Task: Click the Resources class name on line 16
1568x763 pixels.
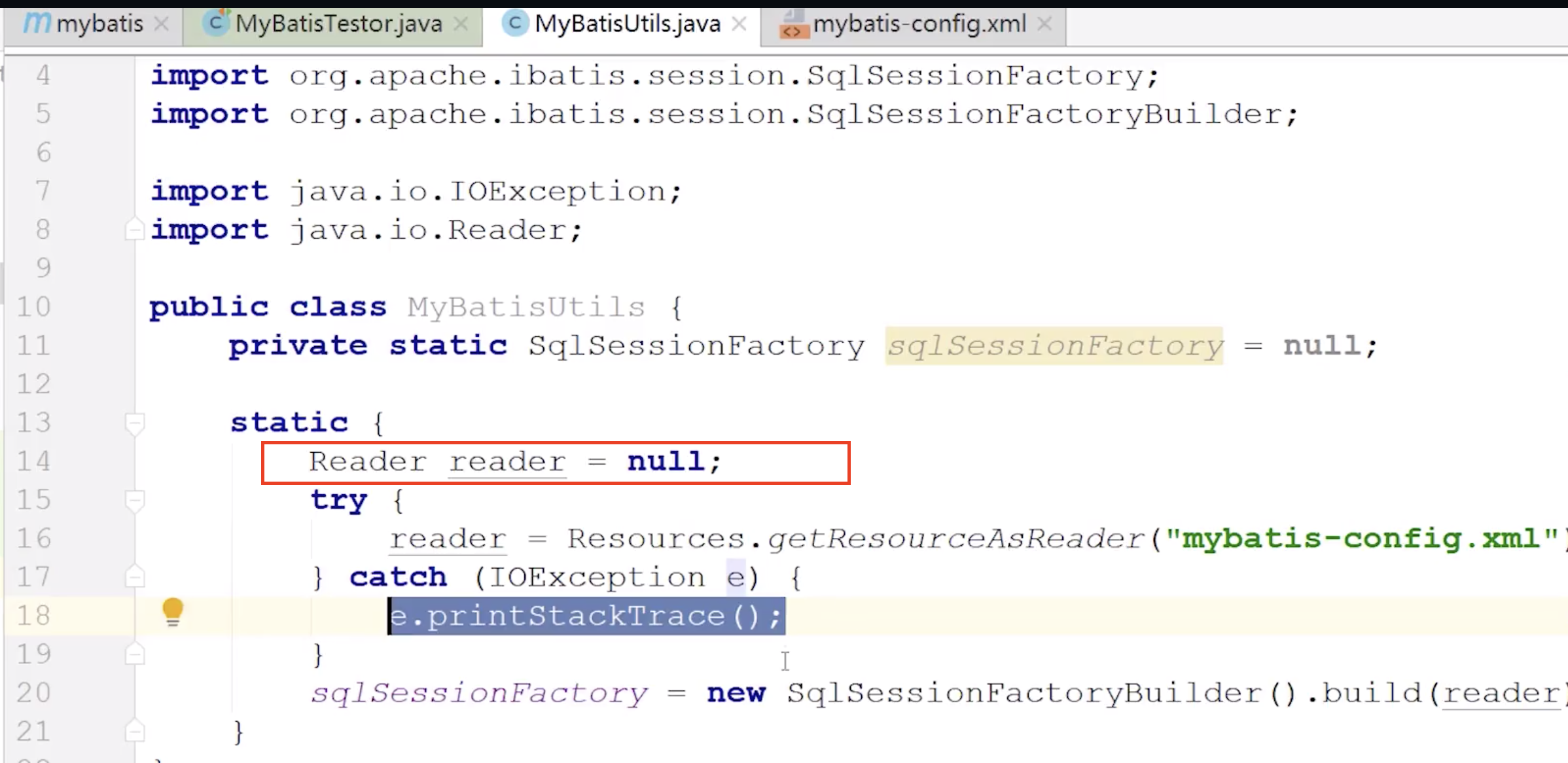Action: coord(656,539)
